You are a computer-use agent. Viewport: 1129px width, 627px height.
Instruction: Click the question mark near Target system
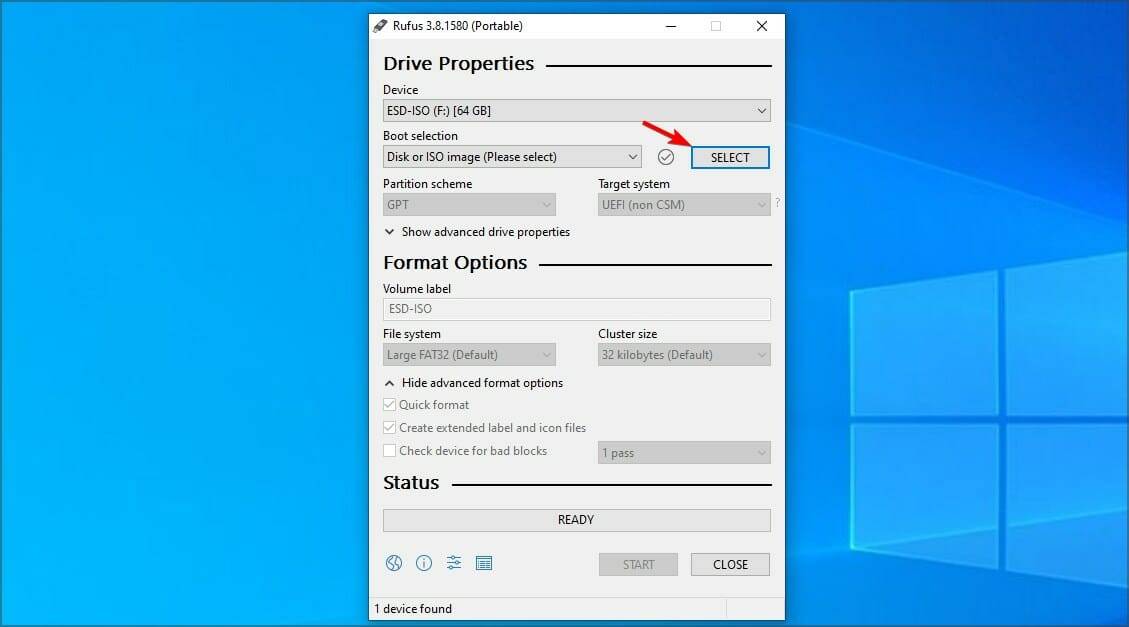[777, 201]
